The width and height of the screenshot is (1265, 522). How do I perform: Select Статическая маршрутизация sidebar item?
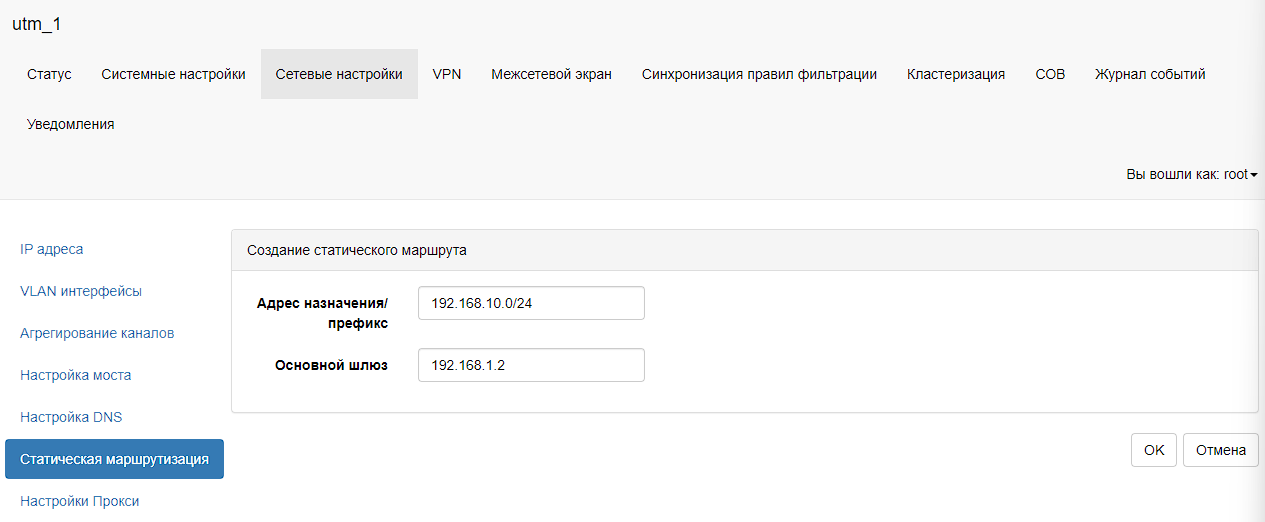114,459
